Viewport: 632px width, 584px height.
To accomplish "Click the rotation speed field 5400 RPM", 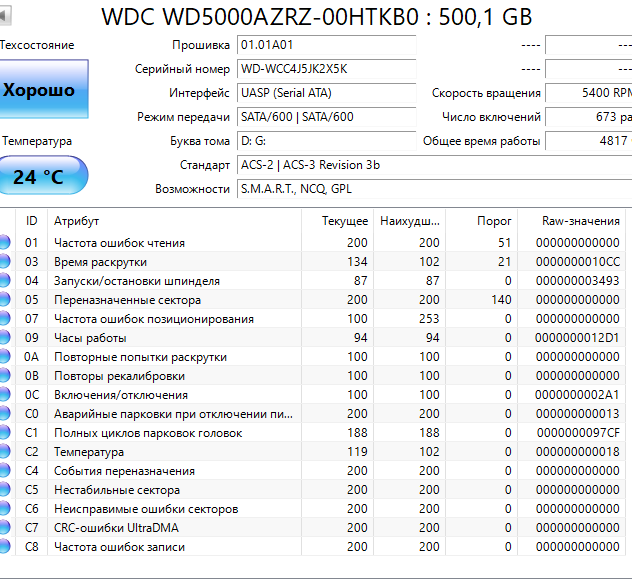I will [x=589, y=93].
